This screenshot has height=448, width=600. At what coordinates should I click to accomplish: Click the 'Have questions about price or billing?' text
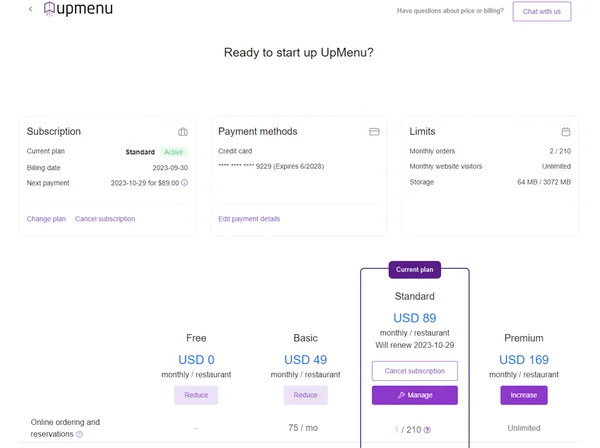pyautogui.click(x=450, y=11)
